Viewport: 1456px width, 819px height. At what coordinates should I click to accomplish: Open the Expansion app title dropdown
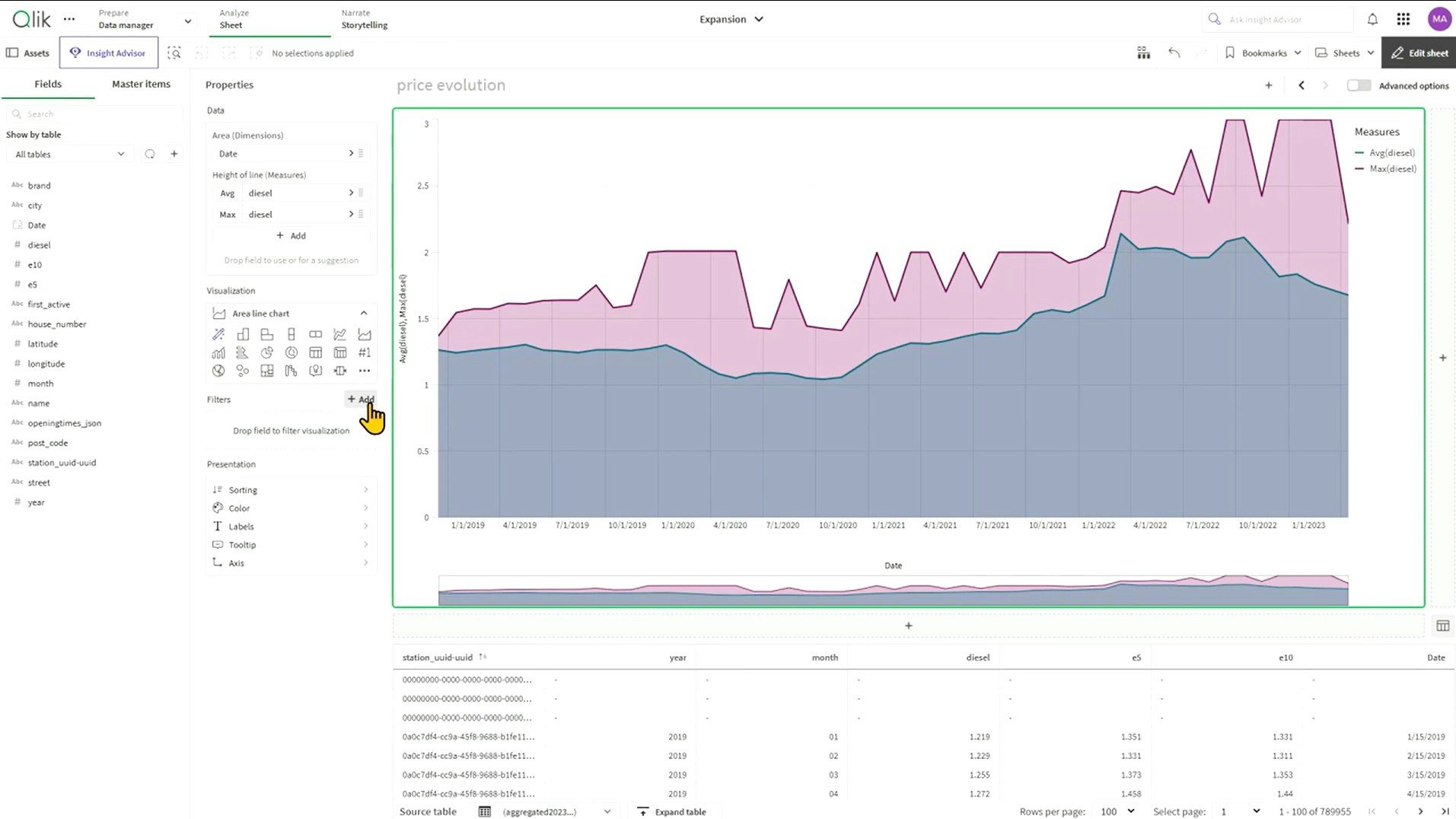tap(731, 19)
